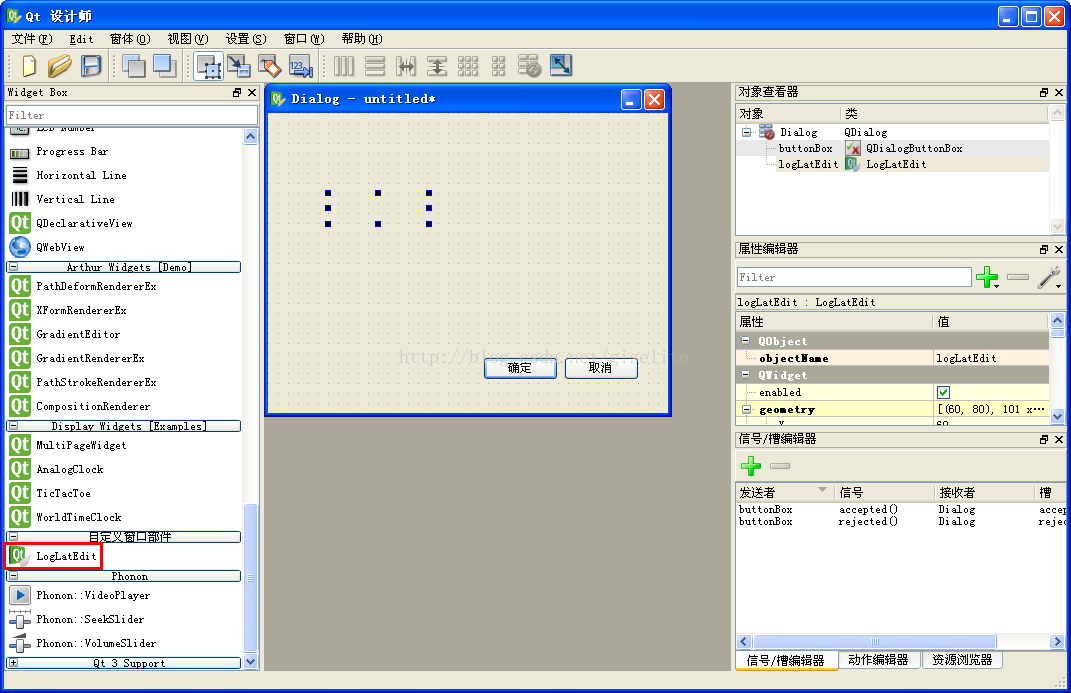The height and width of the screenshot is (693, 1071).
Task: Toggle the enabled property checkbox
Action: pyautogui.click(x=943, y=392)
